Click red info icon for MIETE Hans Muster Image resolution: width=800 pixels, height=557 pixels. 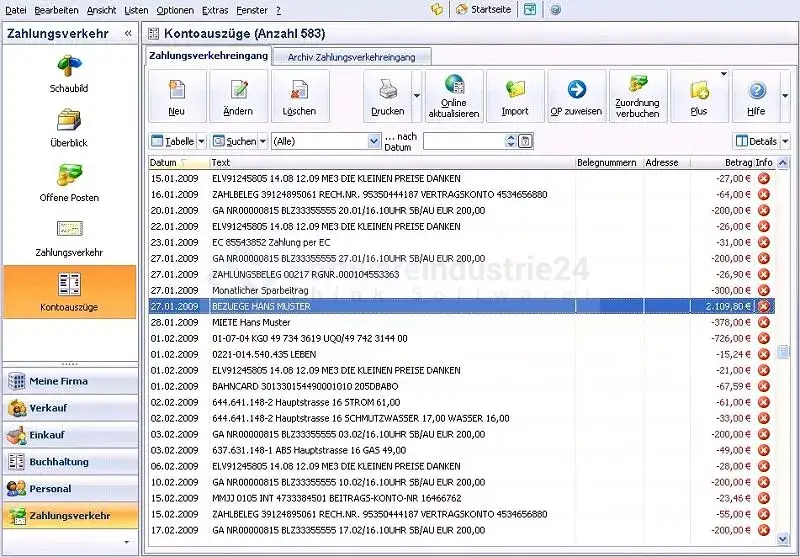coord(764,323)
